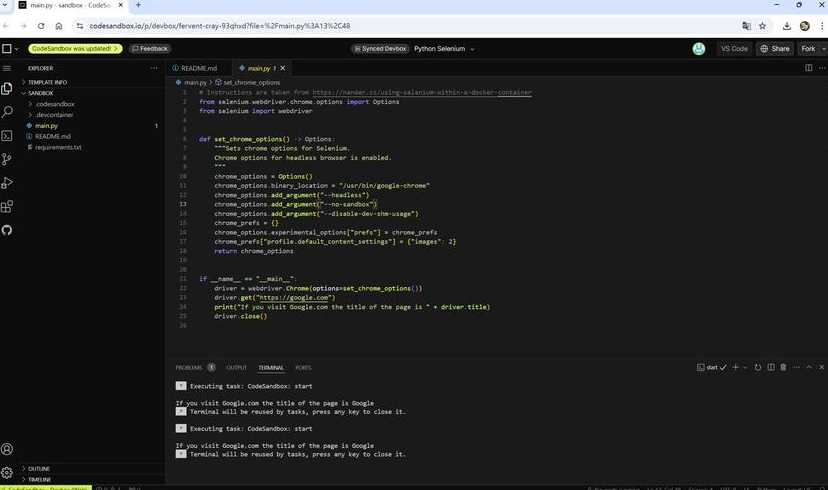Open README.md in the file tree

(x=53, y=136)
